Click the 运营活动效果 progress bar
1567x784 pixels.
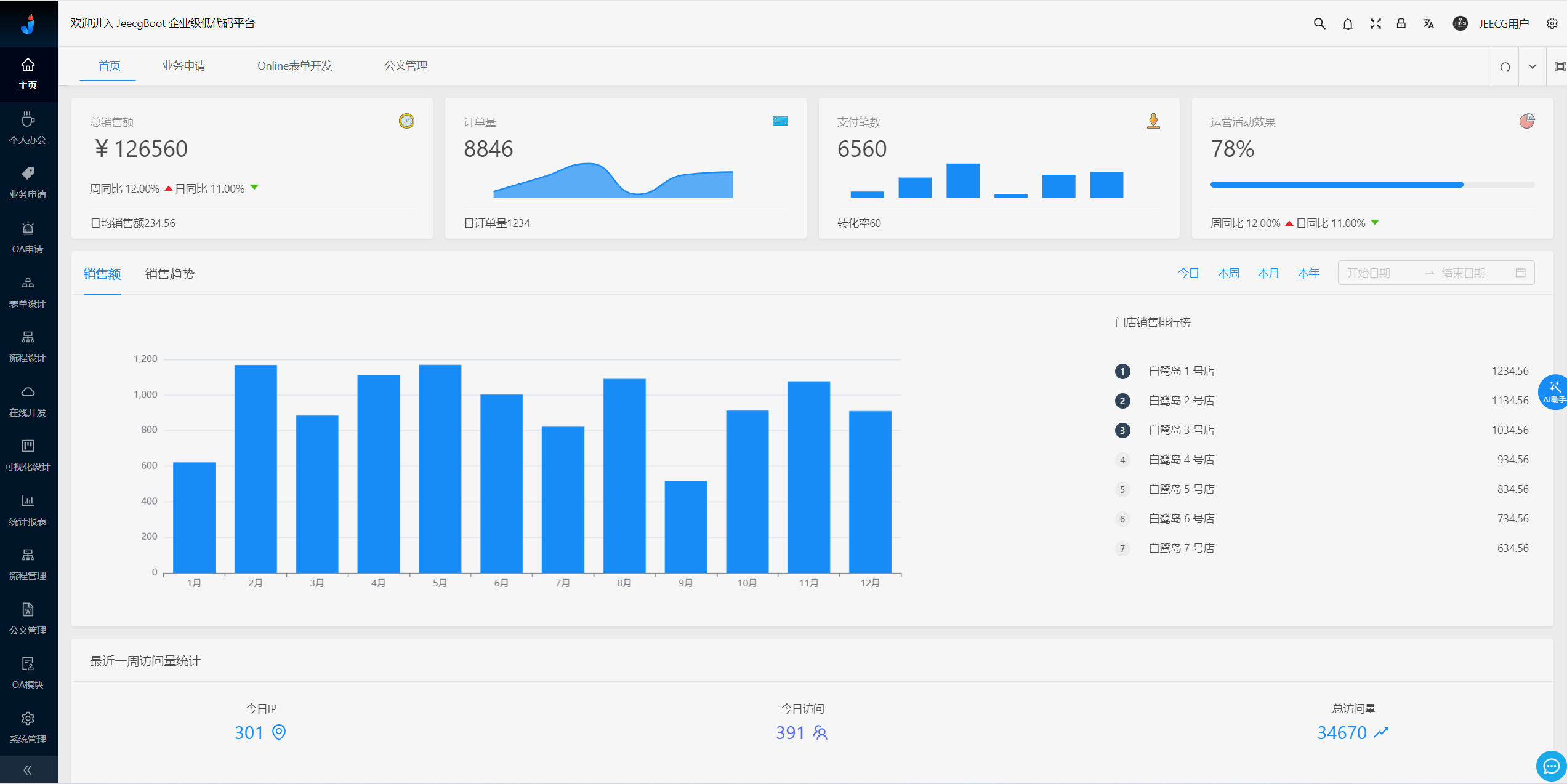[1372, 185]
